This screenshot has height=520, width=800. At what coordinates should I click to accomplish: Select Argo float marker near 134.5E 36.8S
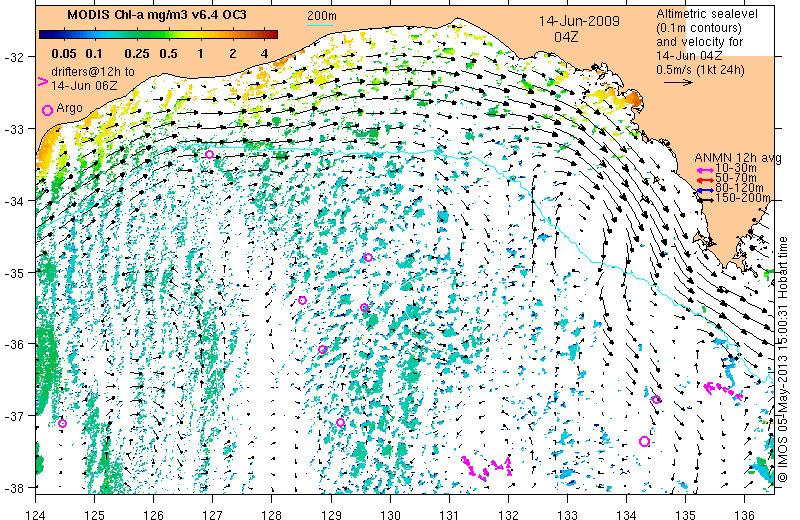pos(657,400)
